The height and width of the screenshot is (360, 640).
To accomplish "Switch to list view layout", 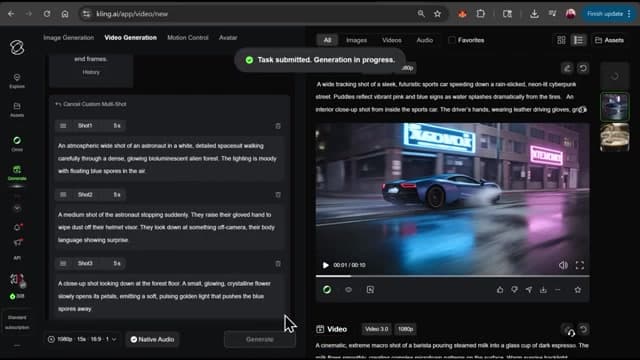I will click(578, 40).
